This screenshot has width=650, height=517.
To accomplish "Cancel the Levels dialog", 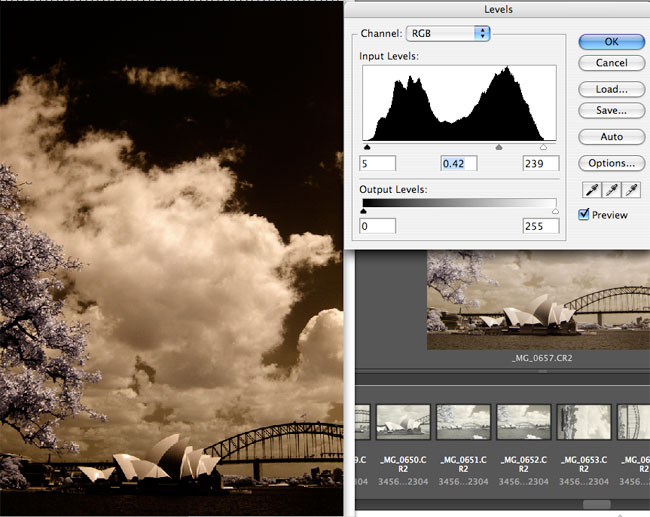I will 611,63.
